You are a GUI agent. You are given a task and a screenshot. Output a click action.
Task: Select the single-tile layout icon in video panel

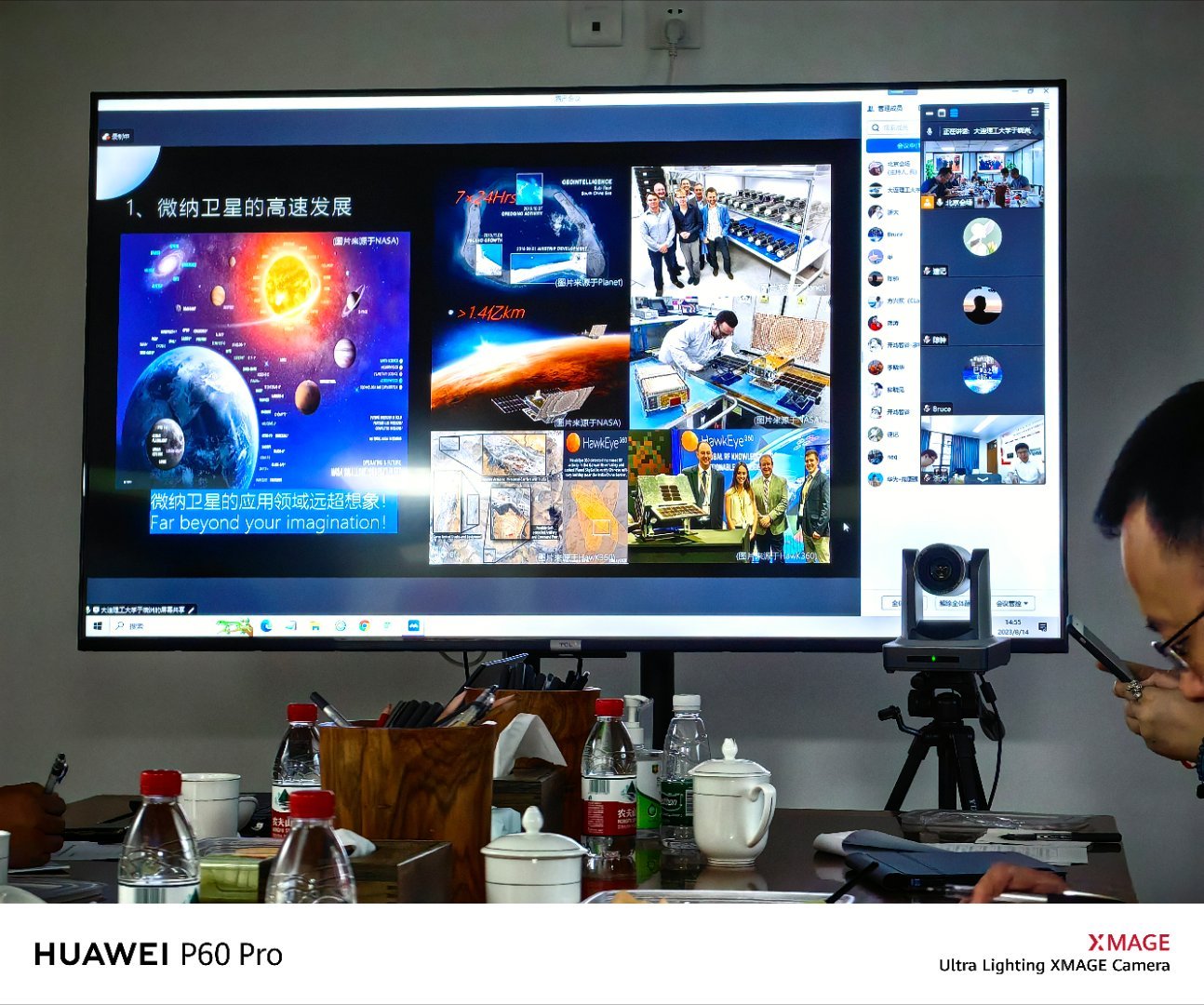pyautogui.click(x=942, y=114)
